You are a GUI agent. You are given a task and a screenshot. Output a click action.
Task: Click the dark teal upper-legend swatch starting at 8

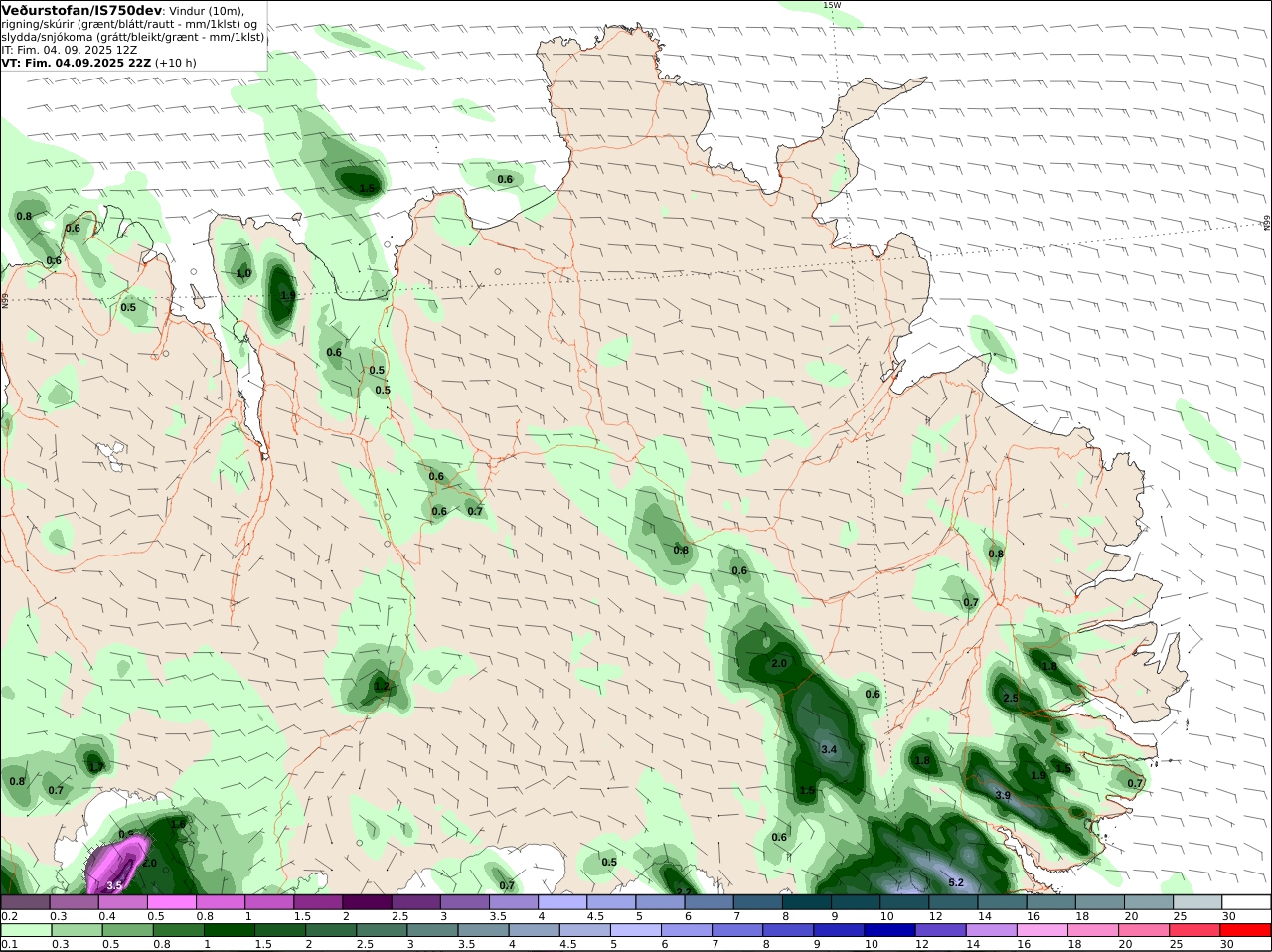tap(807, 902)
